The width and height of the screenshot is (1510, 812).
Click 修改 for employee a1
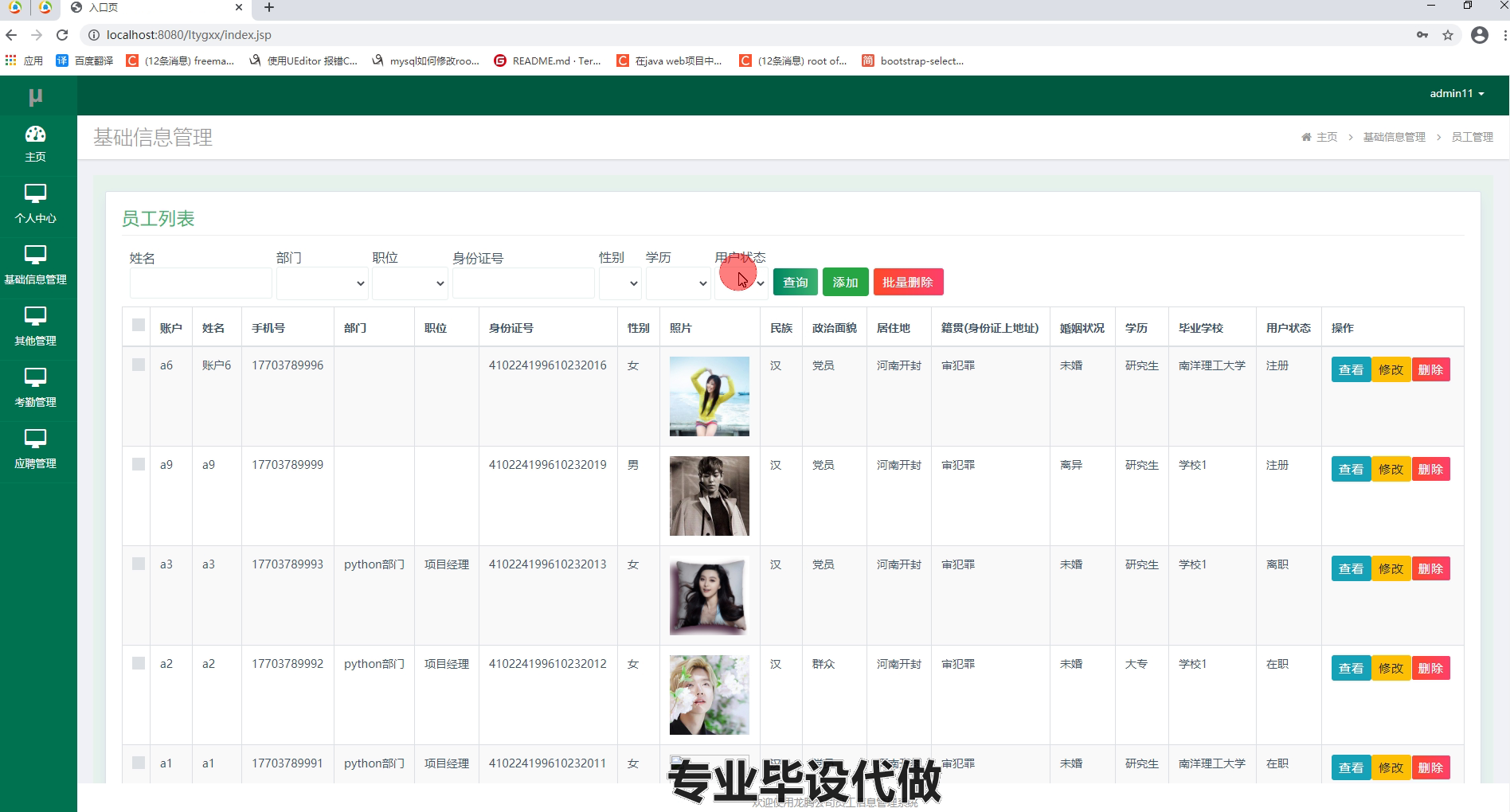[1391, 767]
